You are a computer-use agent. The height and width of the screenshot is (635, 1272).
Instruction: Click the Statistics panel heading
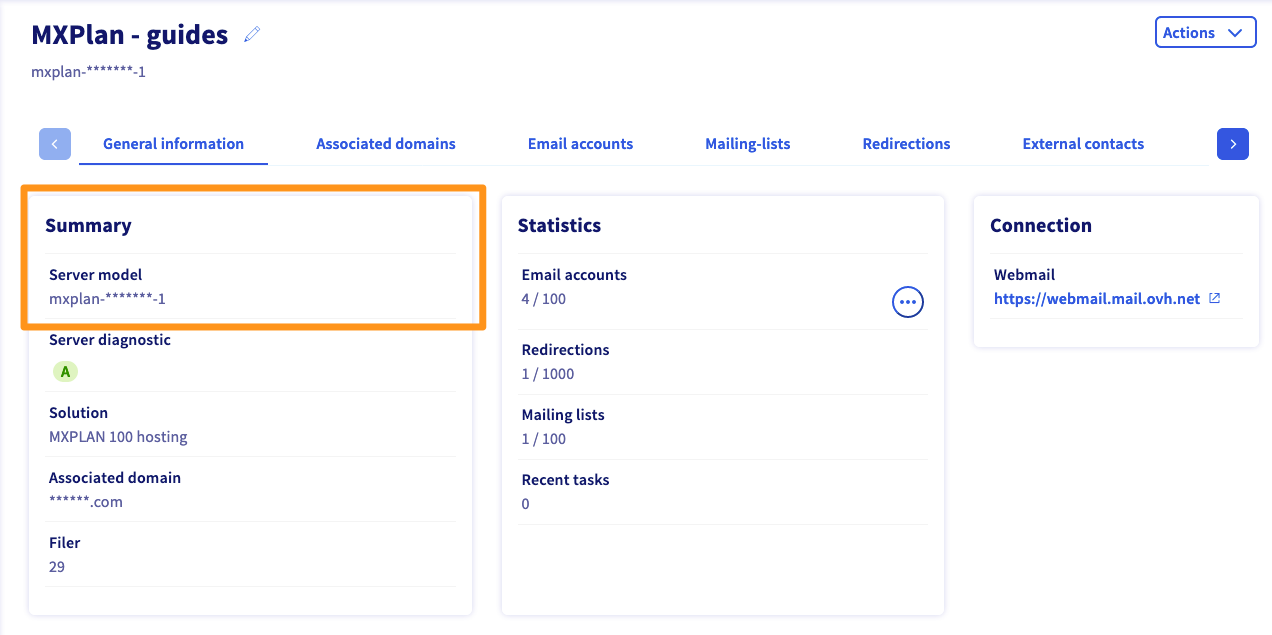(559, 226)
